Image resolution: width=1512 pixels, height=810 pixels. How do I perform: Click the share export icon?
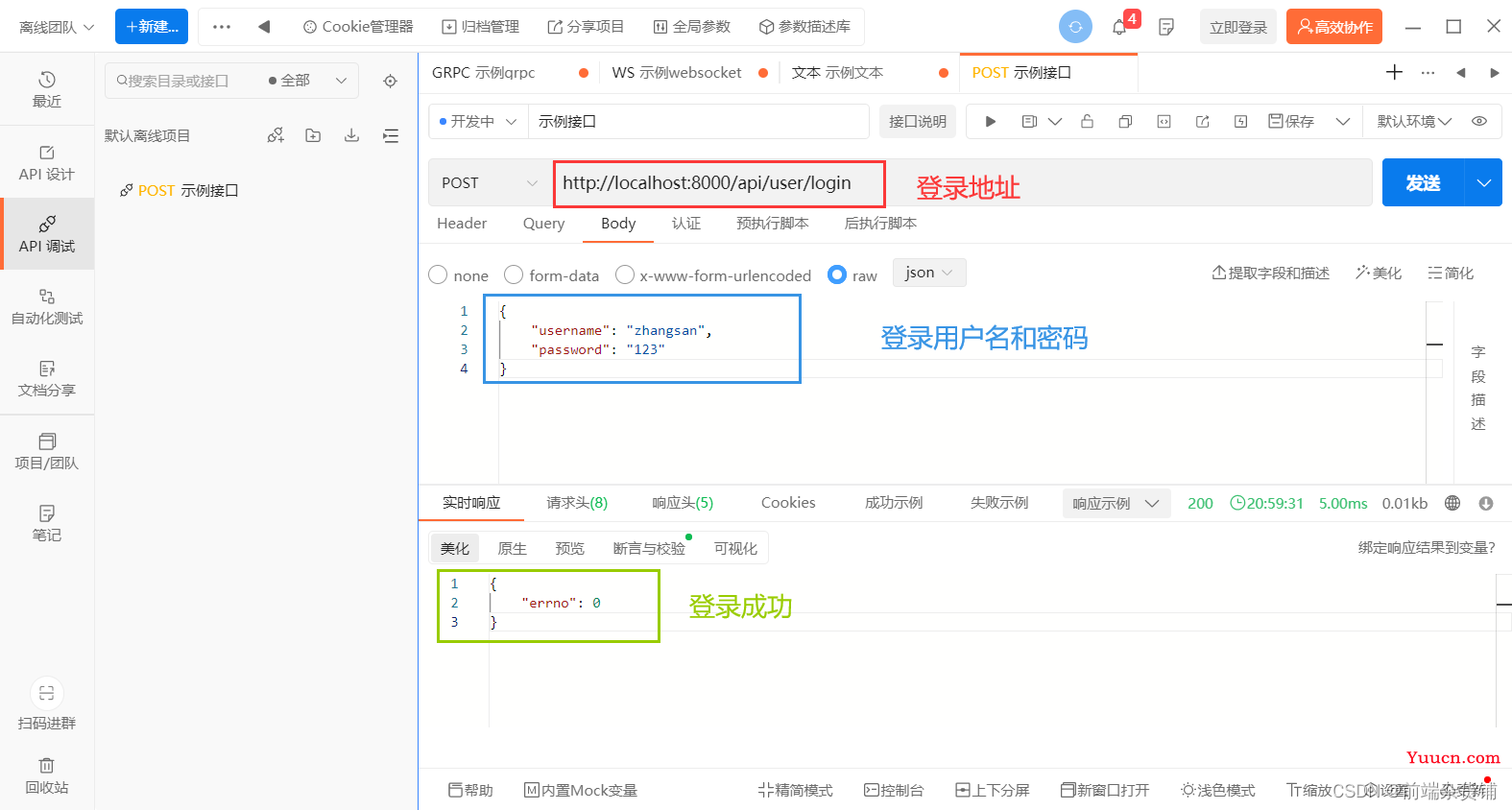(1202, 122)
